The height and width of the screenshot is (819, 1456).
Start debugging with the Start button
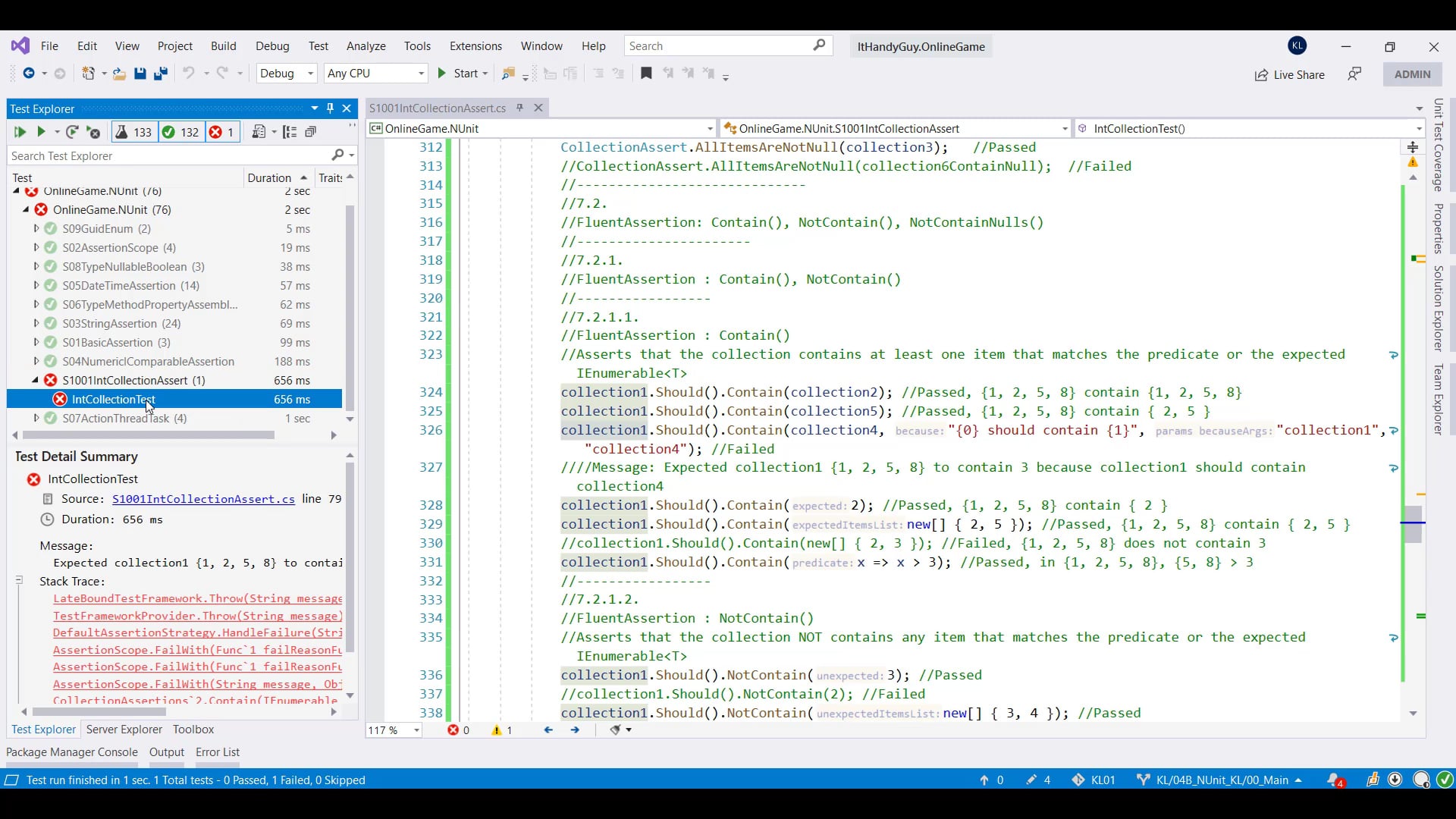pyautogui.click(x=463, y=74)
